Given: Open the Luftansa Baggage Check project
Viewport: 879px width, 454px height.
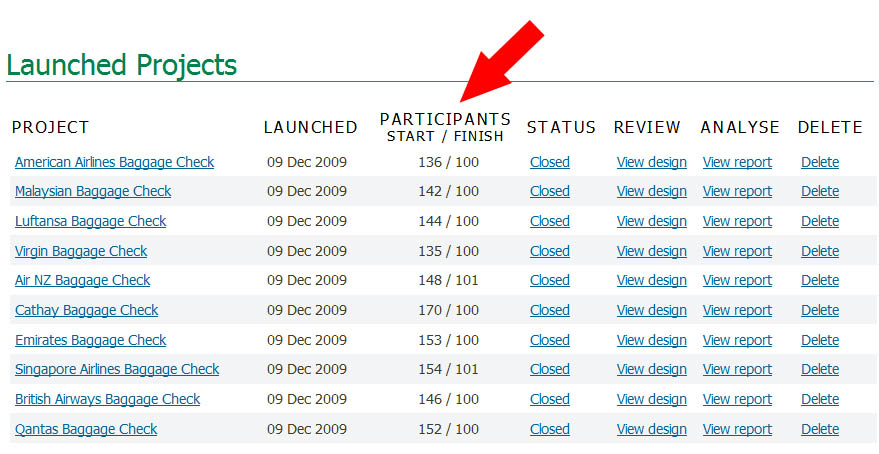Looking at the screenshot, I should click(90, 221).
